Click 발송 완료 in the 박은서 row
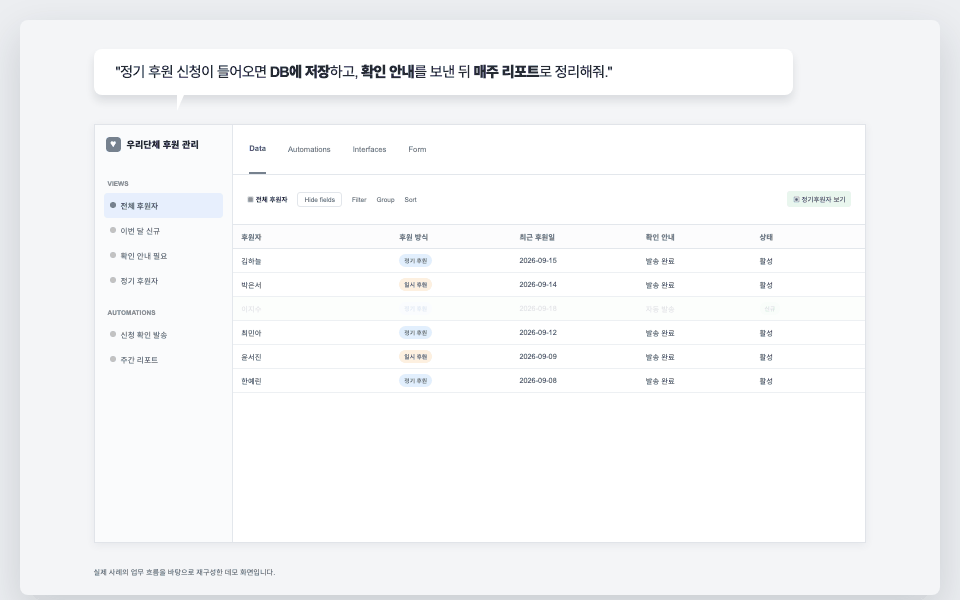Image resolution: width=960 pixels, height=600 pixels. (x=659, y=285)
